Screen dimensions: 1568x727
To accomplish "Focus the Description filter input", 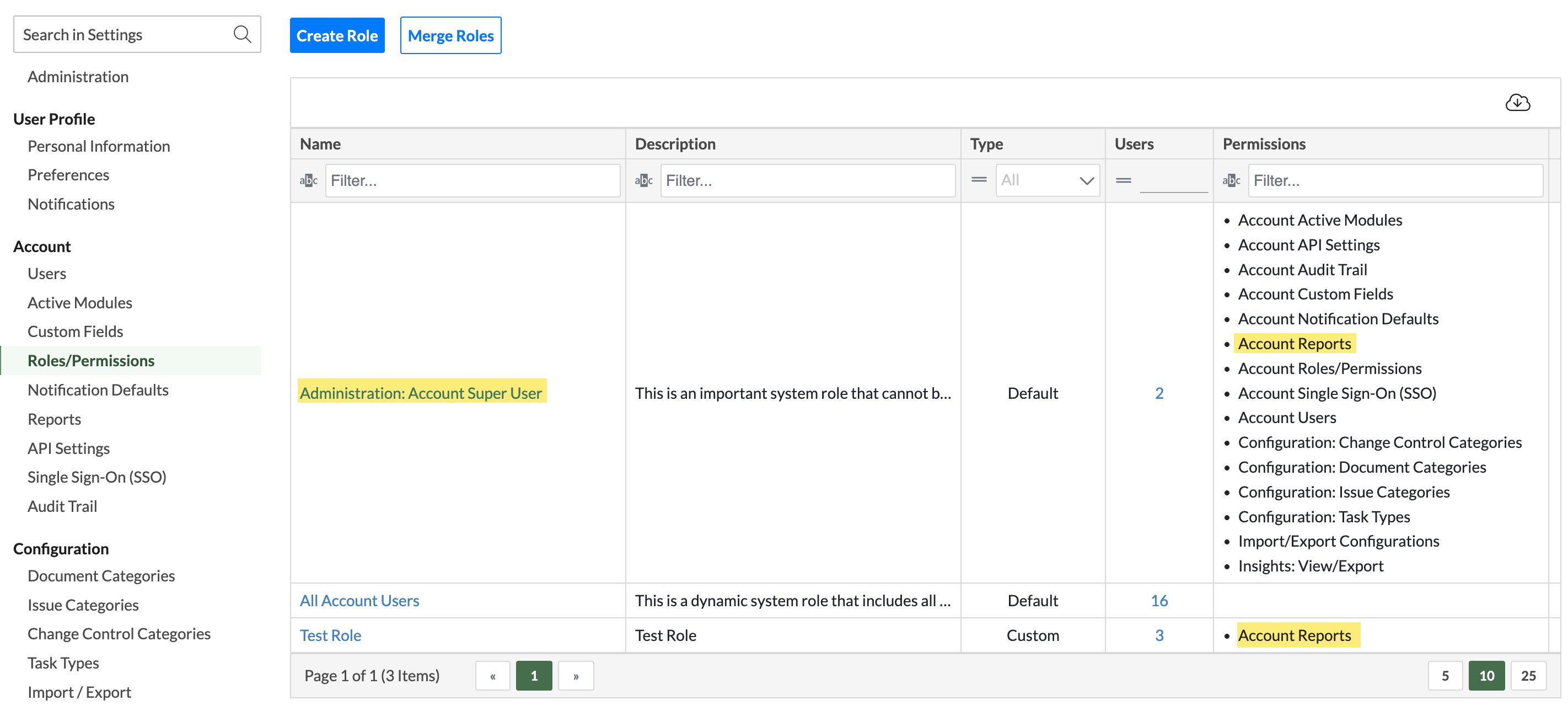I will tap(807, 180).
